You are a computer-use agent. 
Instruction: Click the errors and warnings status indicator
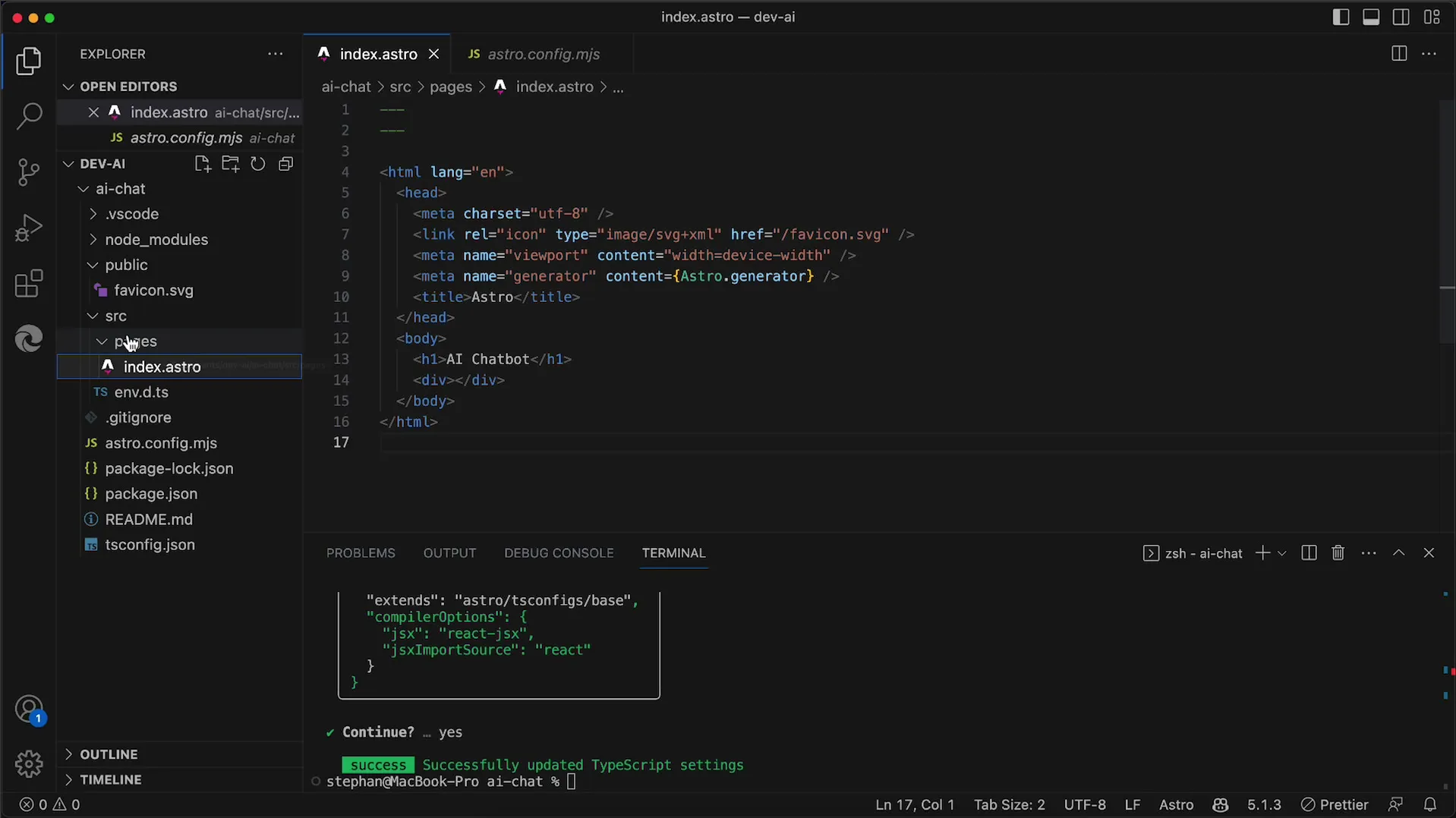coord(50,804)
